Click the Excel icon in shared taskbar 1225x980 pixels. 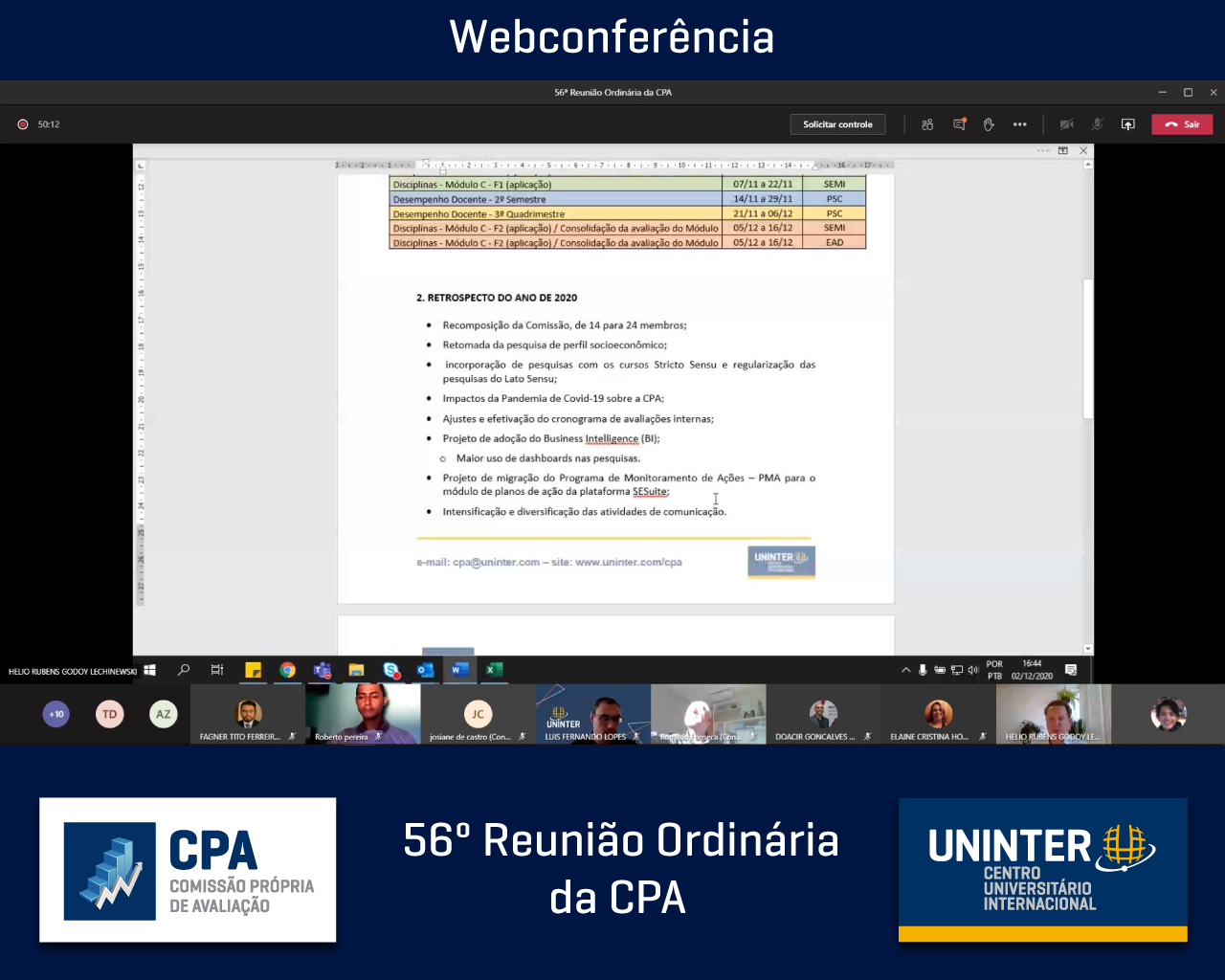(x=493, y=670)
